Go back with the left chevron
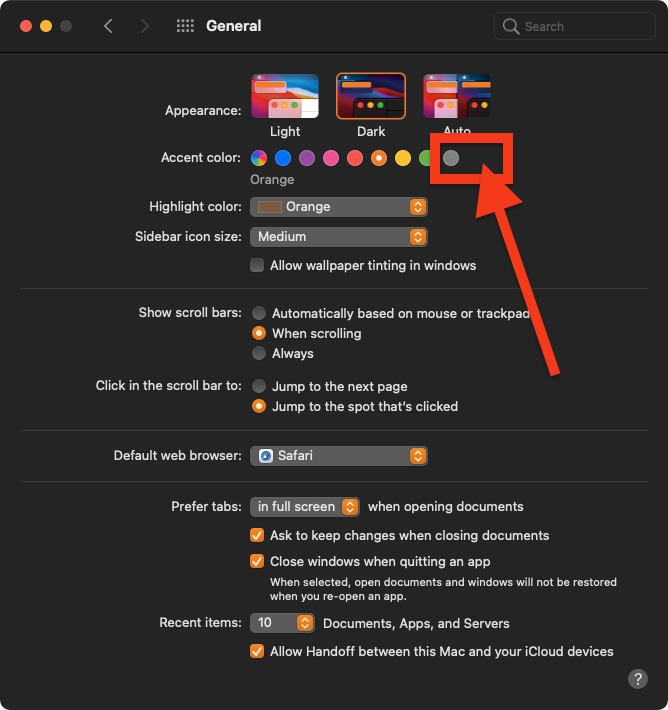The image size is (668, 710). [x=108, y=26]
